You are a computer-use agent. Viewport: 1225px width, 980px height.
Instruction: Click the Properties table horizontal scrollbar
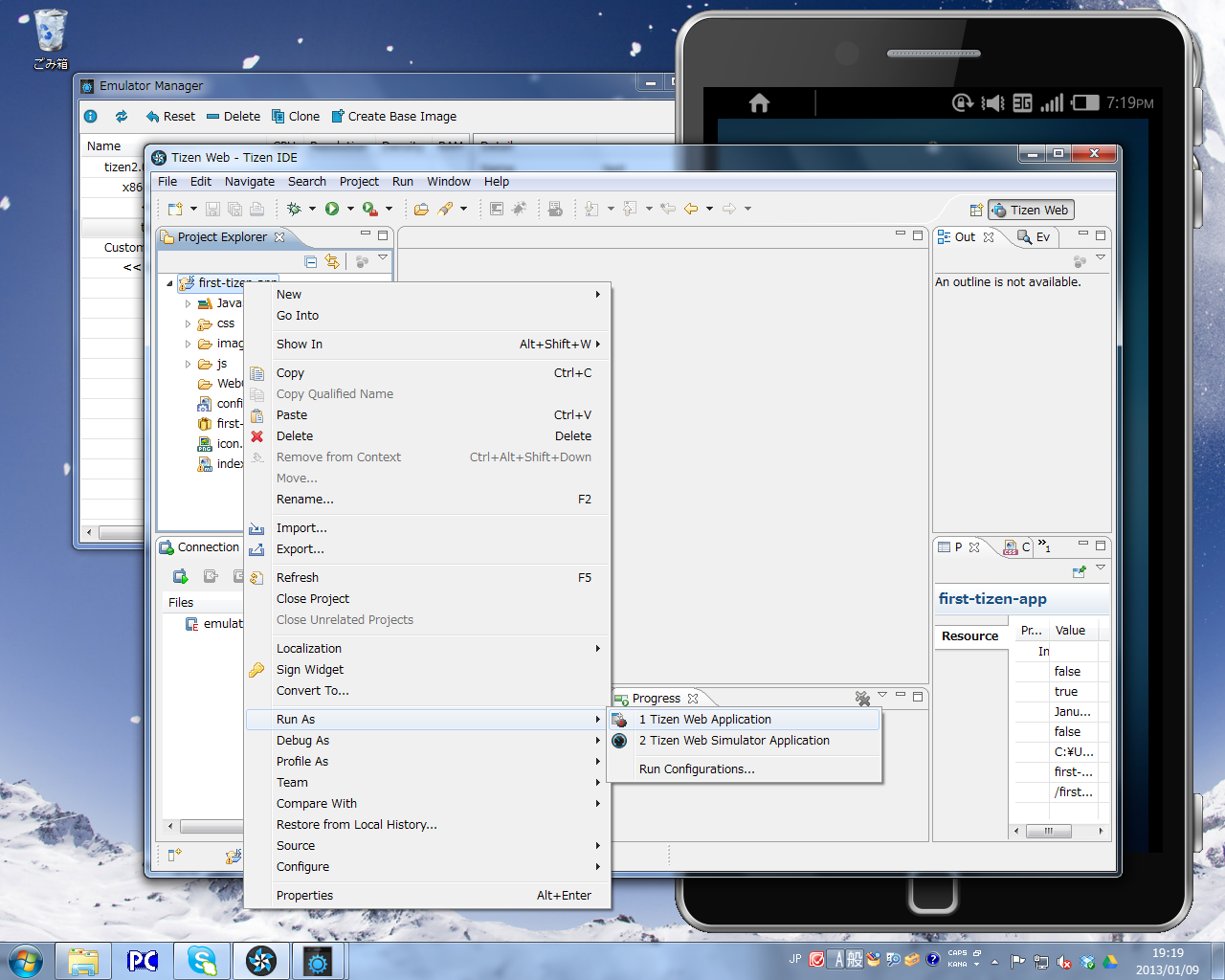coord(1057,831)
